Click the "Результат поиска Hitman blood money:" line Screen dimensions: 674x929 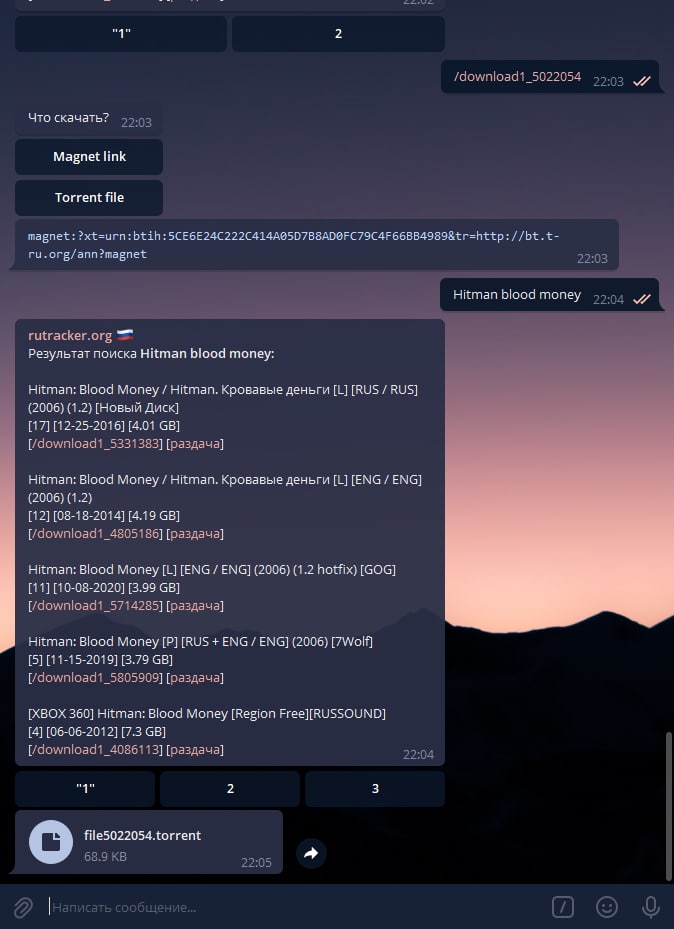(151, 354)
